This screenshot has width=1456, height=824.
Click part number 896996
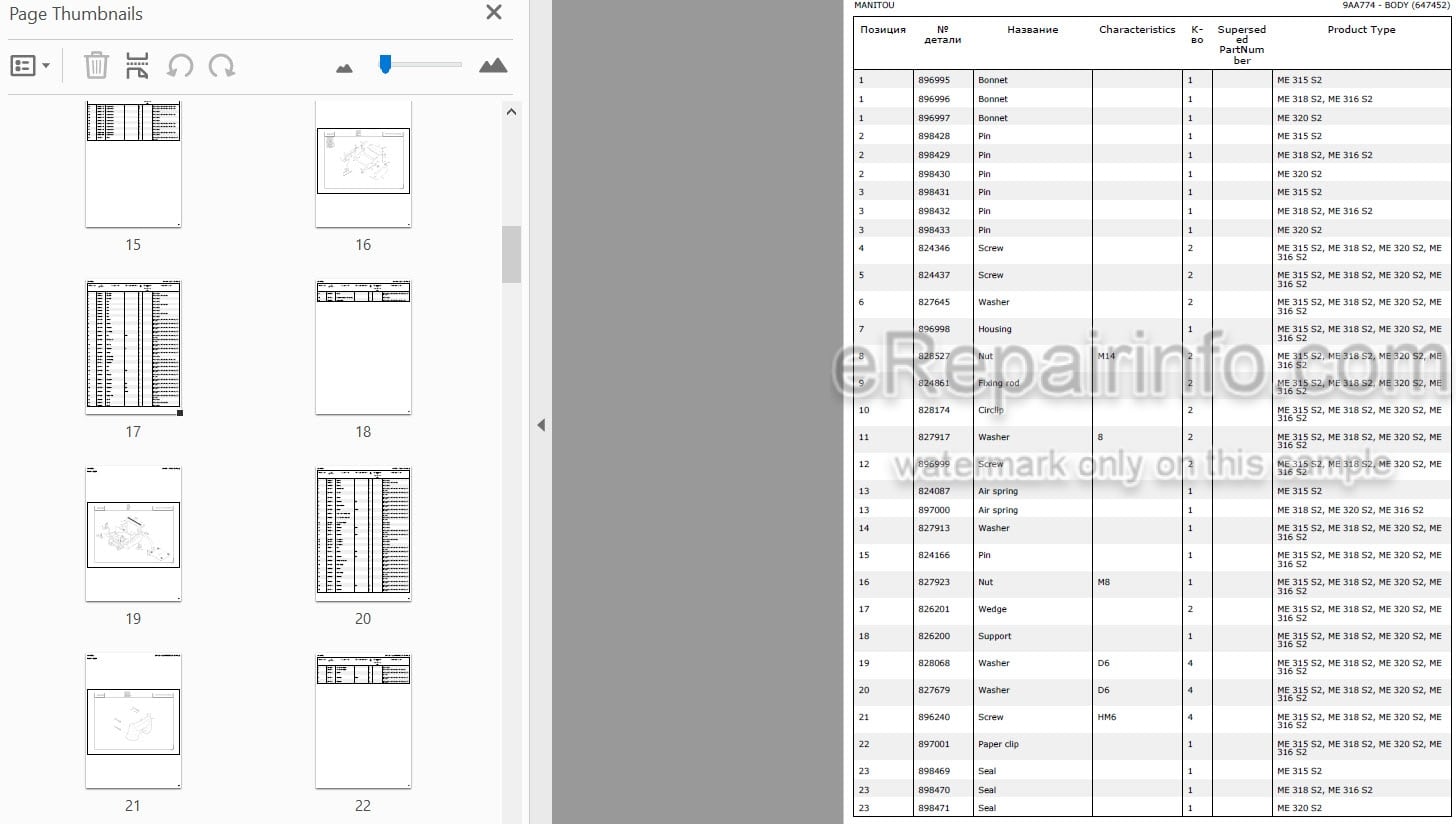(934, 99)
